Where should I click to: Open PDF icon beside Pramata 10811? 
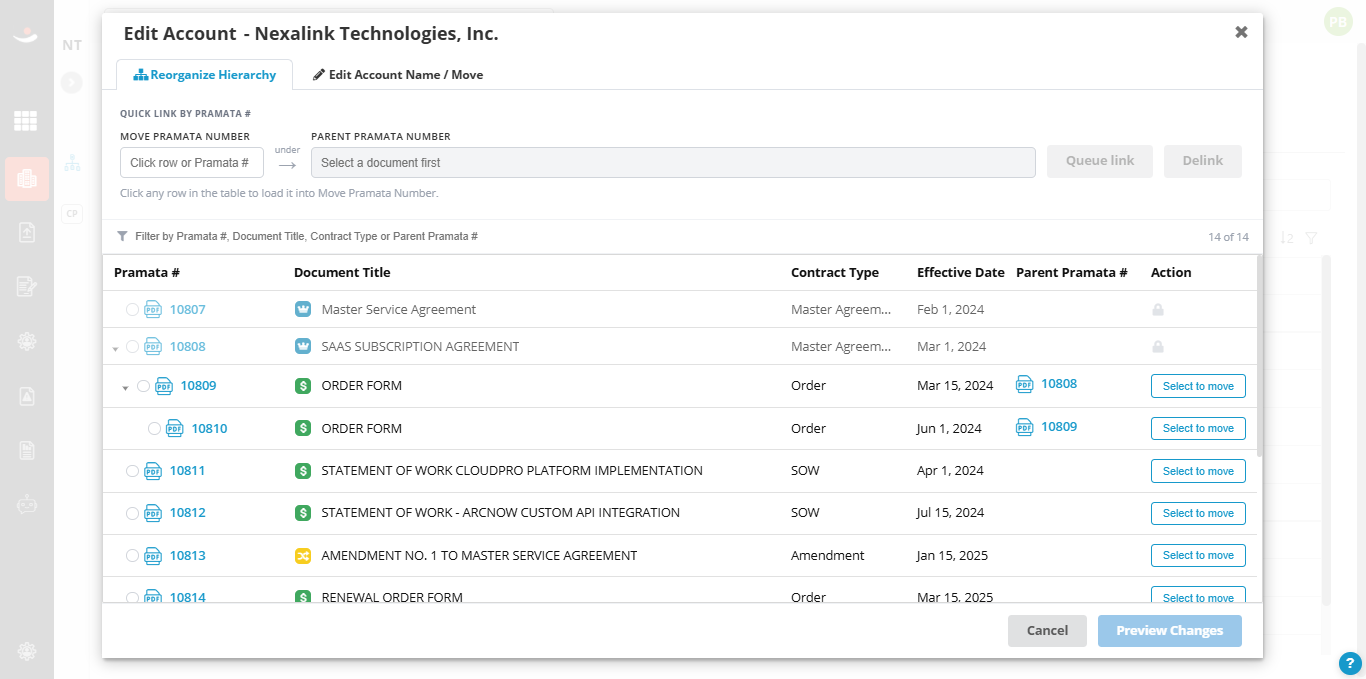(x=153, y=471)
